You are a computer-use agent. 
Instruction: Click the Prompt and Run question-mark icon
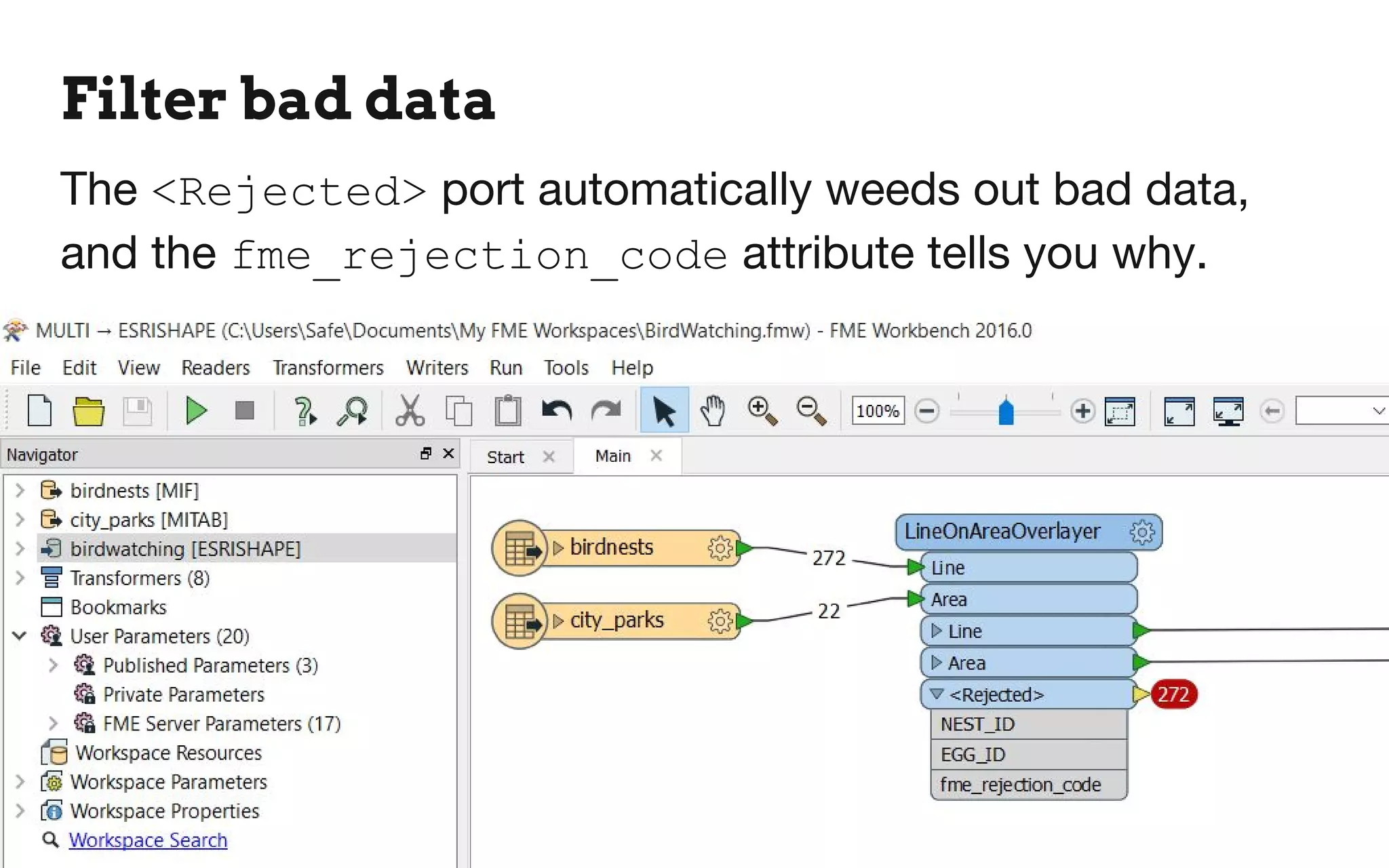click(305, 412)
